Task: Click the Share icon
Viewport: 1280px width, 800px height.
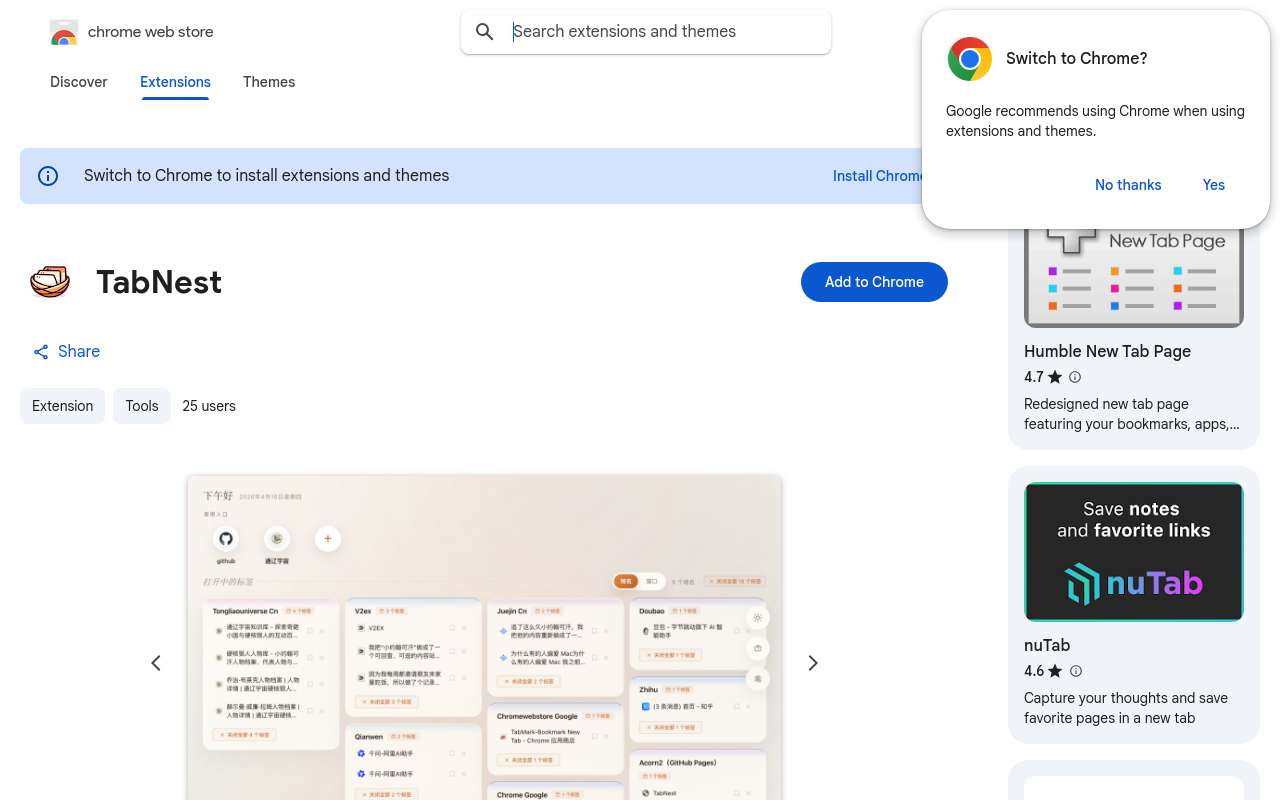Action: coord(41,352)
